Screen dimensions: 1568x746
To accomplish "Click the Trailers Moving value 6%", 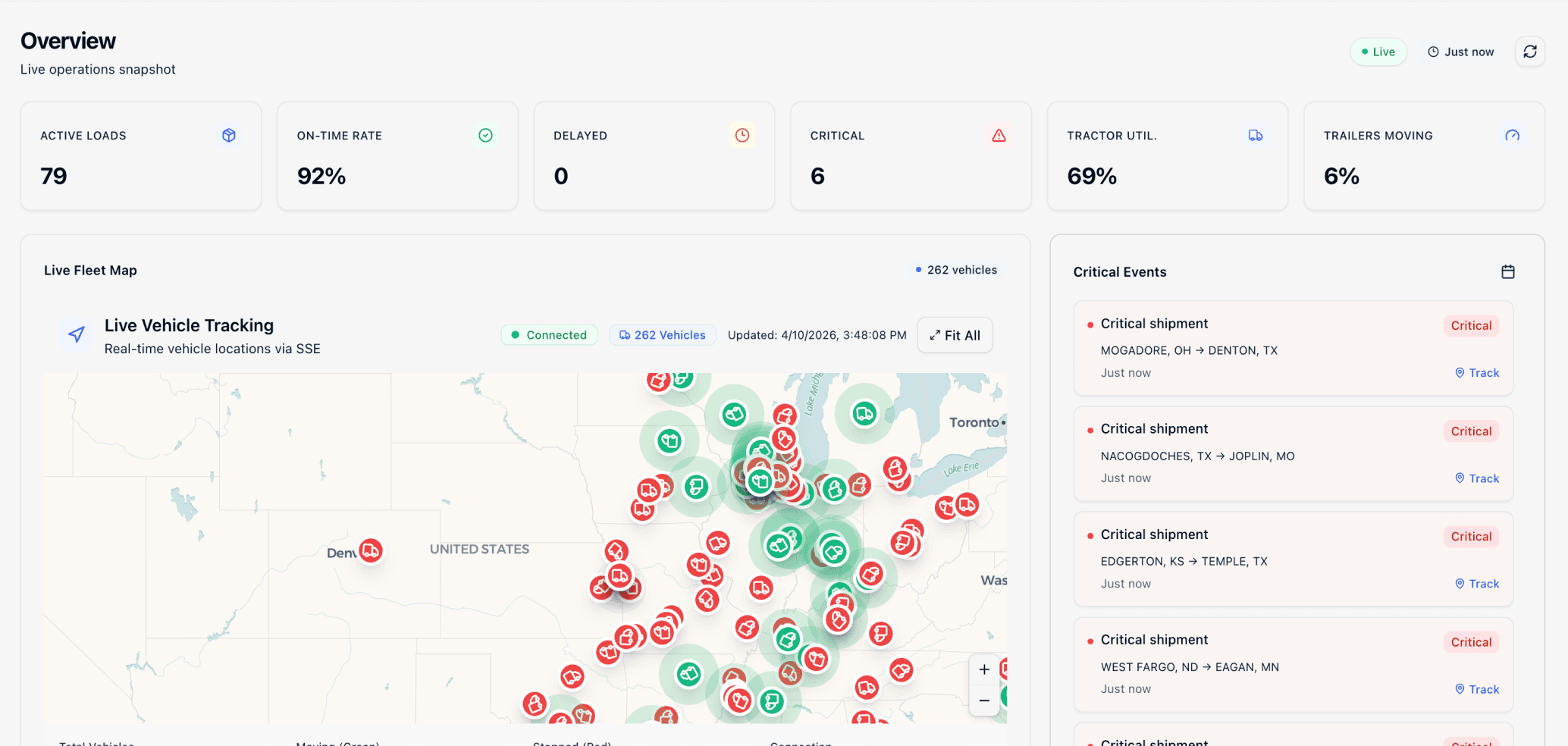I will pyautogui.click(x=1341, y=176).
